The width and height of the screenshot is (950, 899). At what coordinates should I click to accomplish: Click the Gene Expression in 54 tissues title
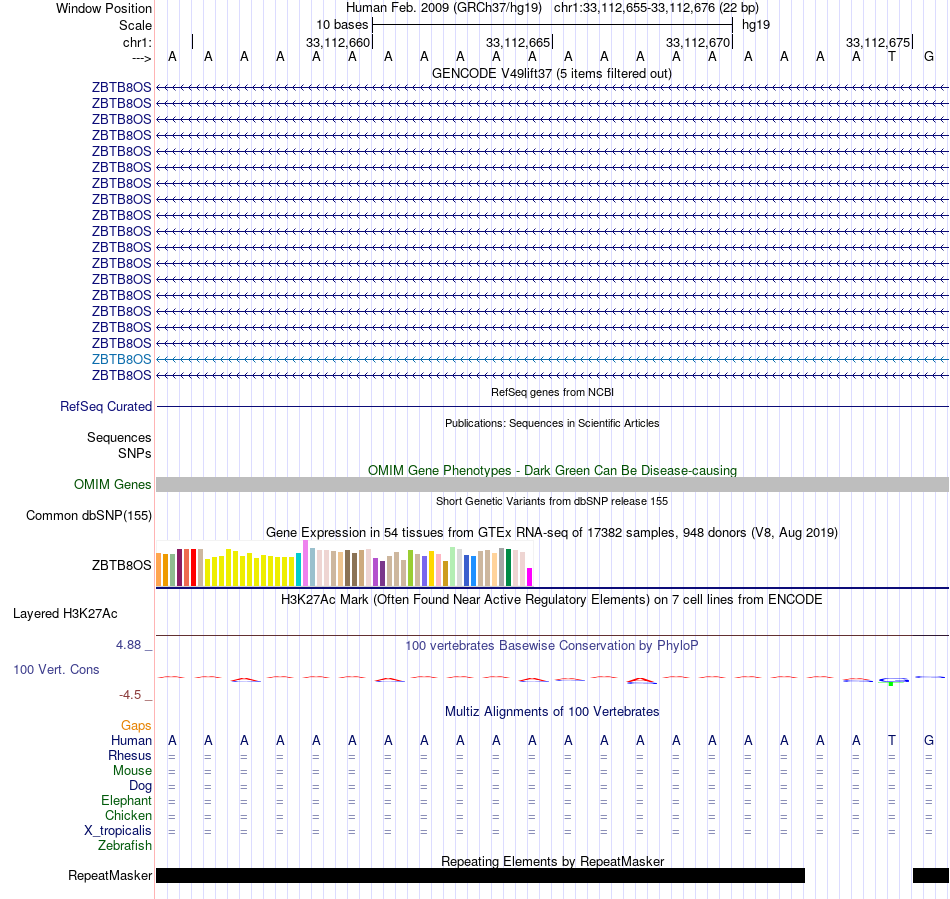point(552,532)
